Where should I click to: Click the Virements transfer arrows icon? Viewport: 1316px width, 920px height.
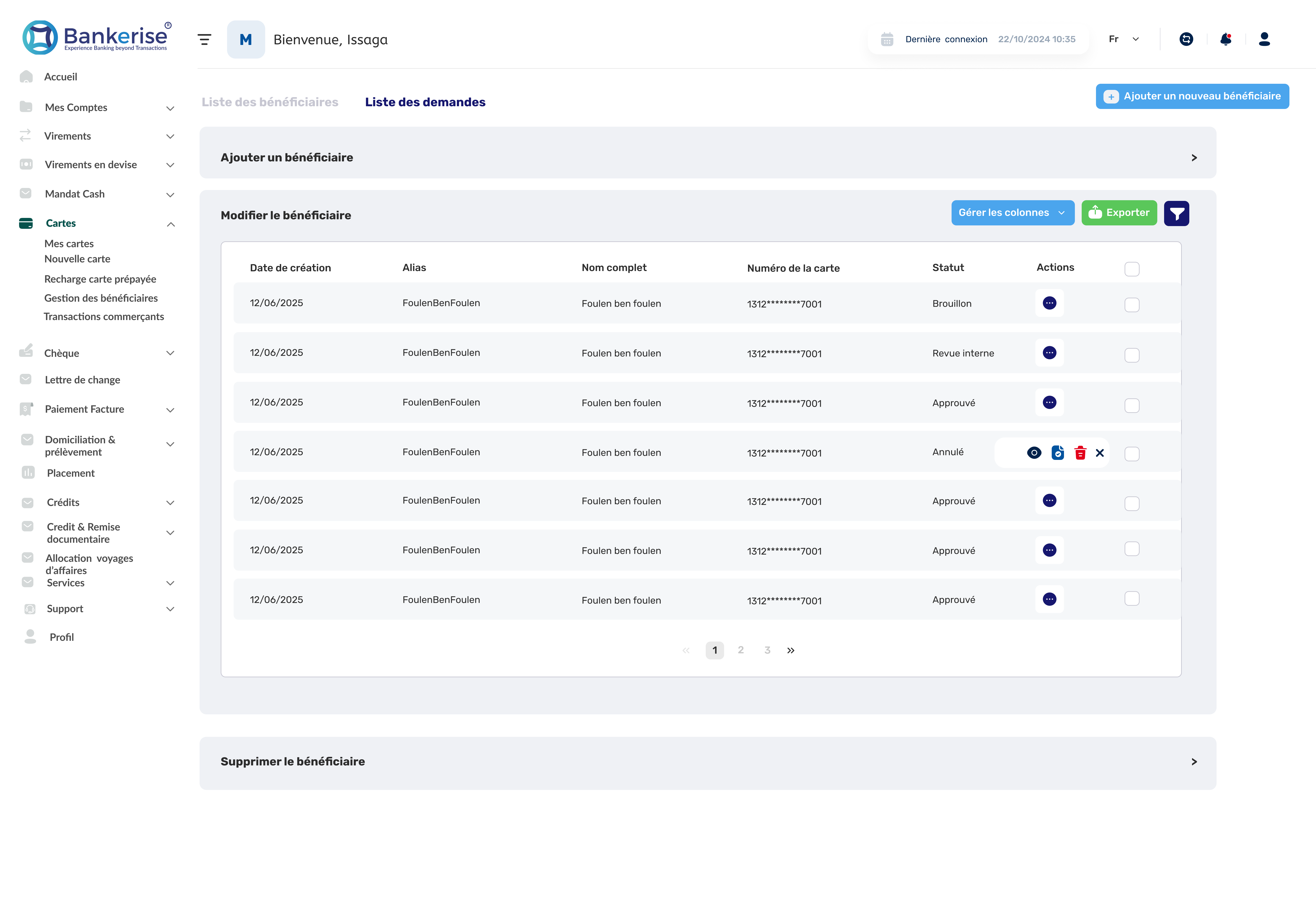25,135
